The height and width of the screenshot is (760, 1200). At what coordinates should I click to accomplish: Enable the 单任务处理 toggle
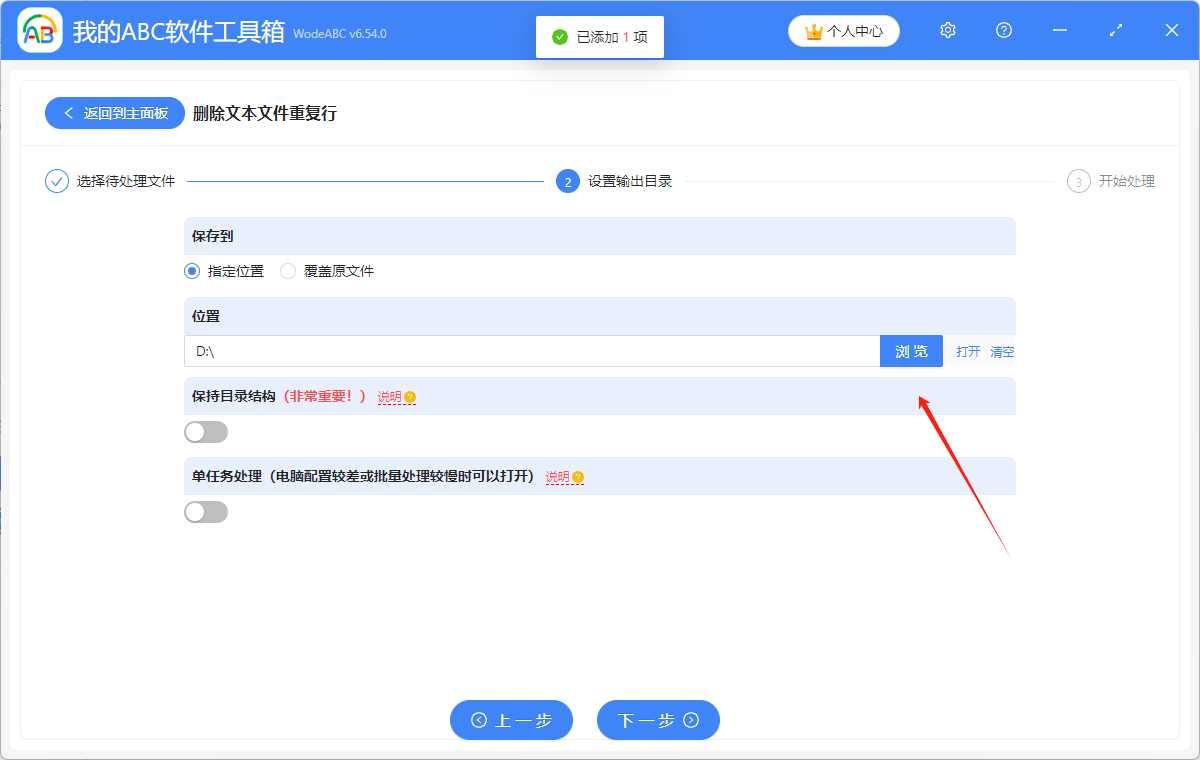pos(206,511)
